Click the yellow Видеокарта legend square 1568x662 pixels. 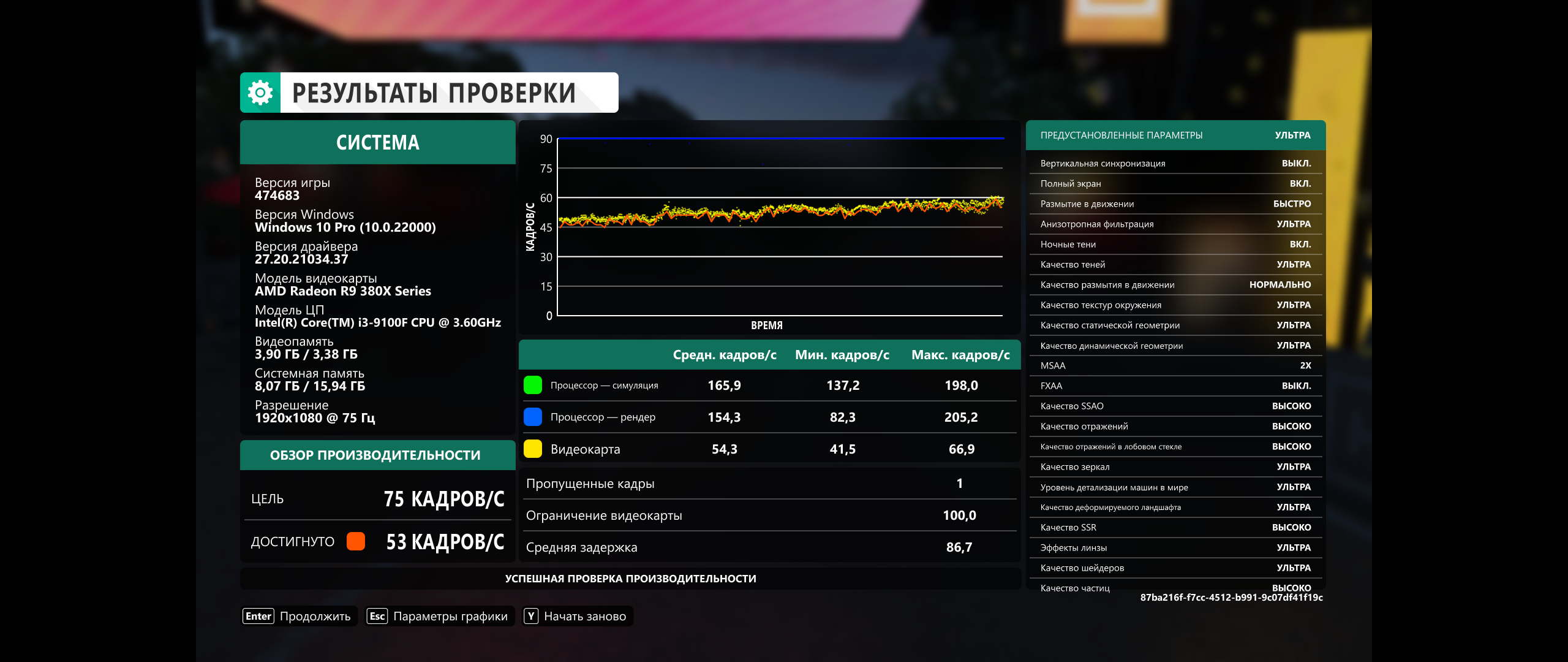tap(533, 449)
